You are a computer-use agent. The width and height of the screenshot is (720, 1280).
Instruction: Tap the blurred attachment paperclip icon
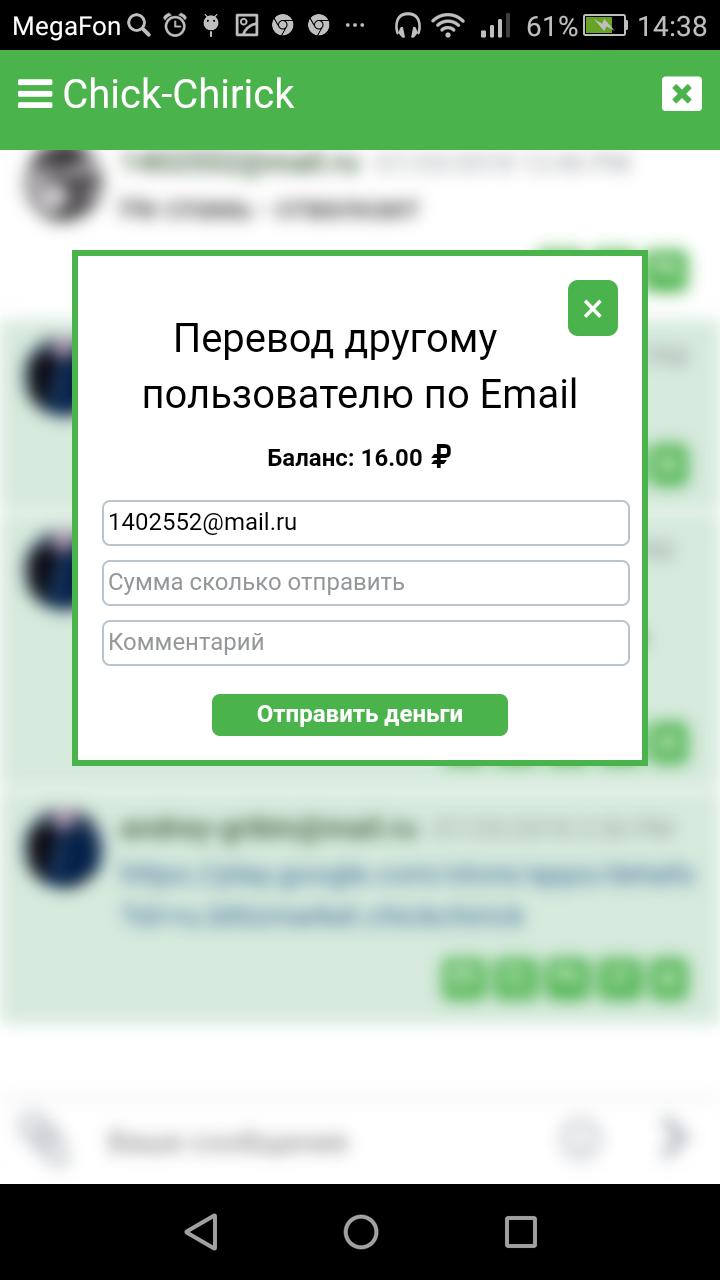click(45, 1140)
